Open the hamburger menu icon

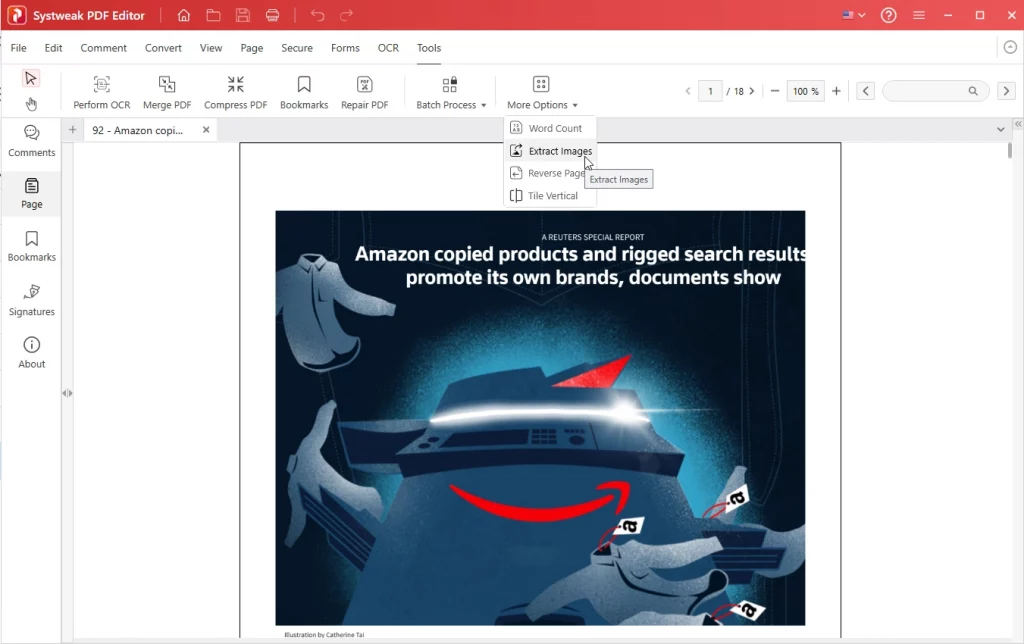point(918,15)
